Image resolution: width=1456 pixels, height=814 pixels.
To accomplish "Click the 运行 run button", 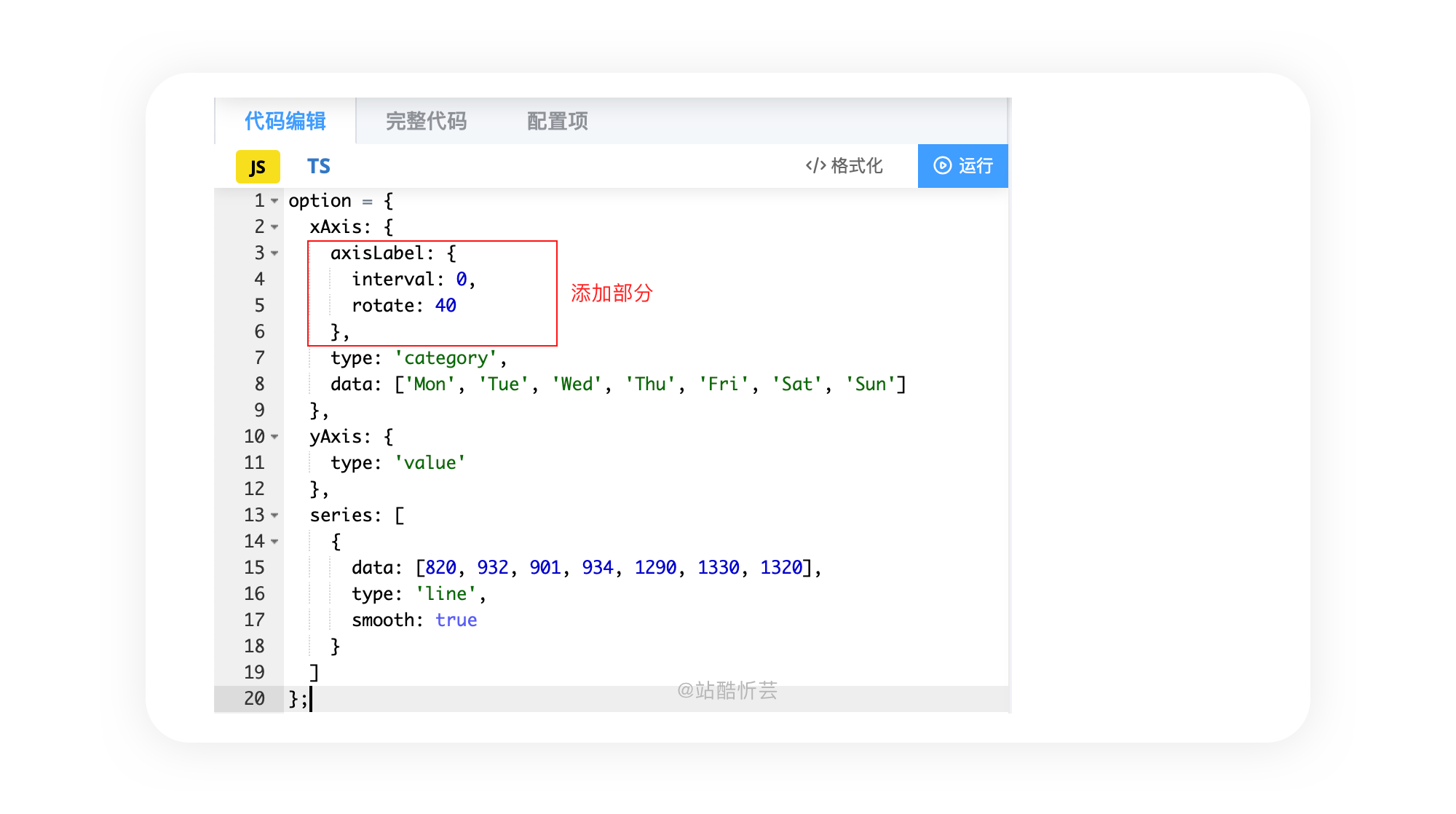I will 962,166.
